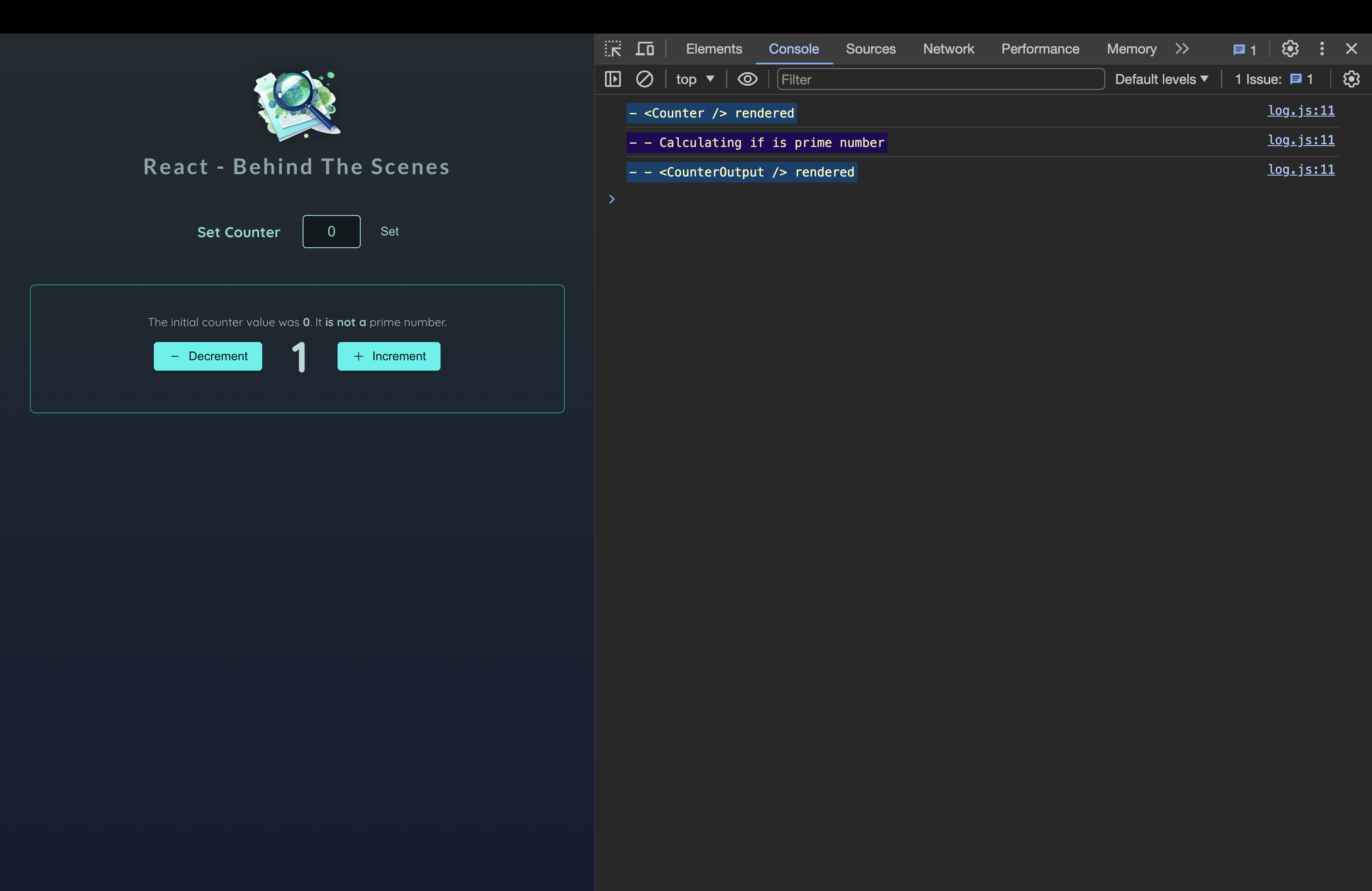Click the clear console icon
The image size is (1372, 891).
(644, 79)
